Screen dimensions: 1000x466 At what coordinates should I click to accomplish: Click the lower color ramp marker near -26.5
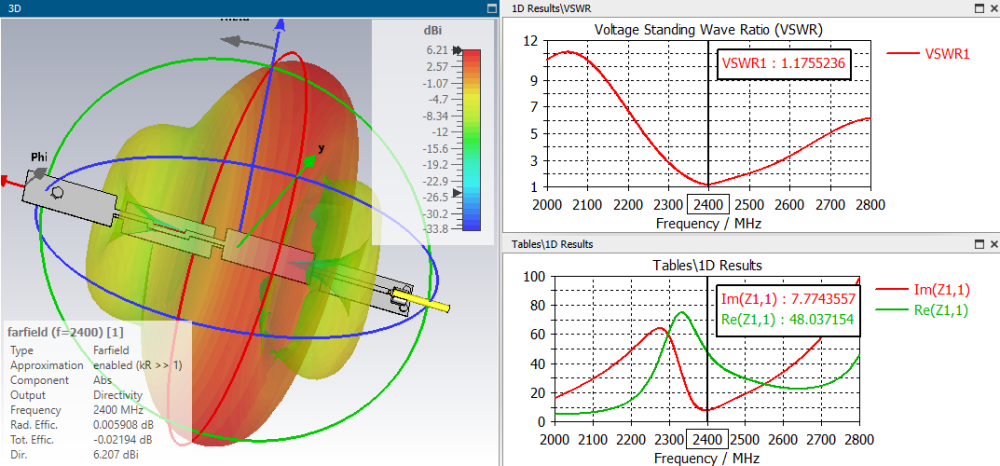[457, 193]
